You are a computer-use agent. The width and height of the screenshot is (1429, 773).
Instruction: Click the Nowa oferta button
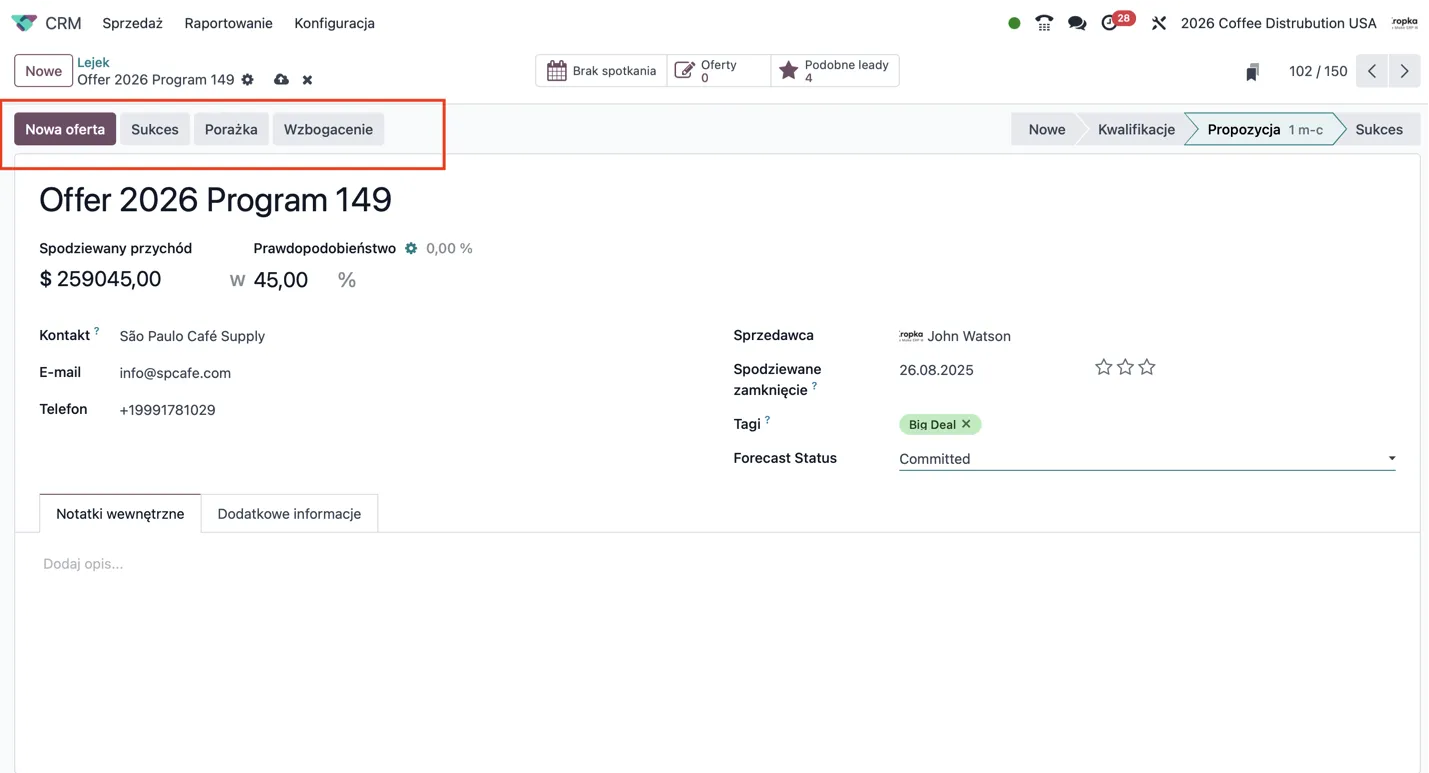click(65, 129)
